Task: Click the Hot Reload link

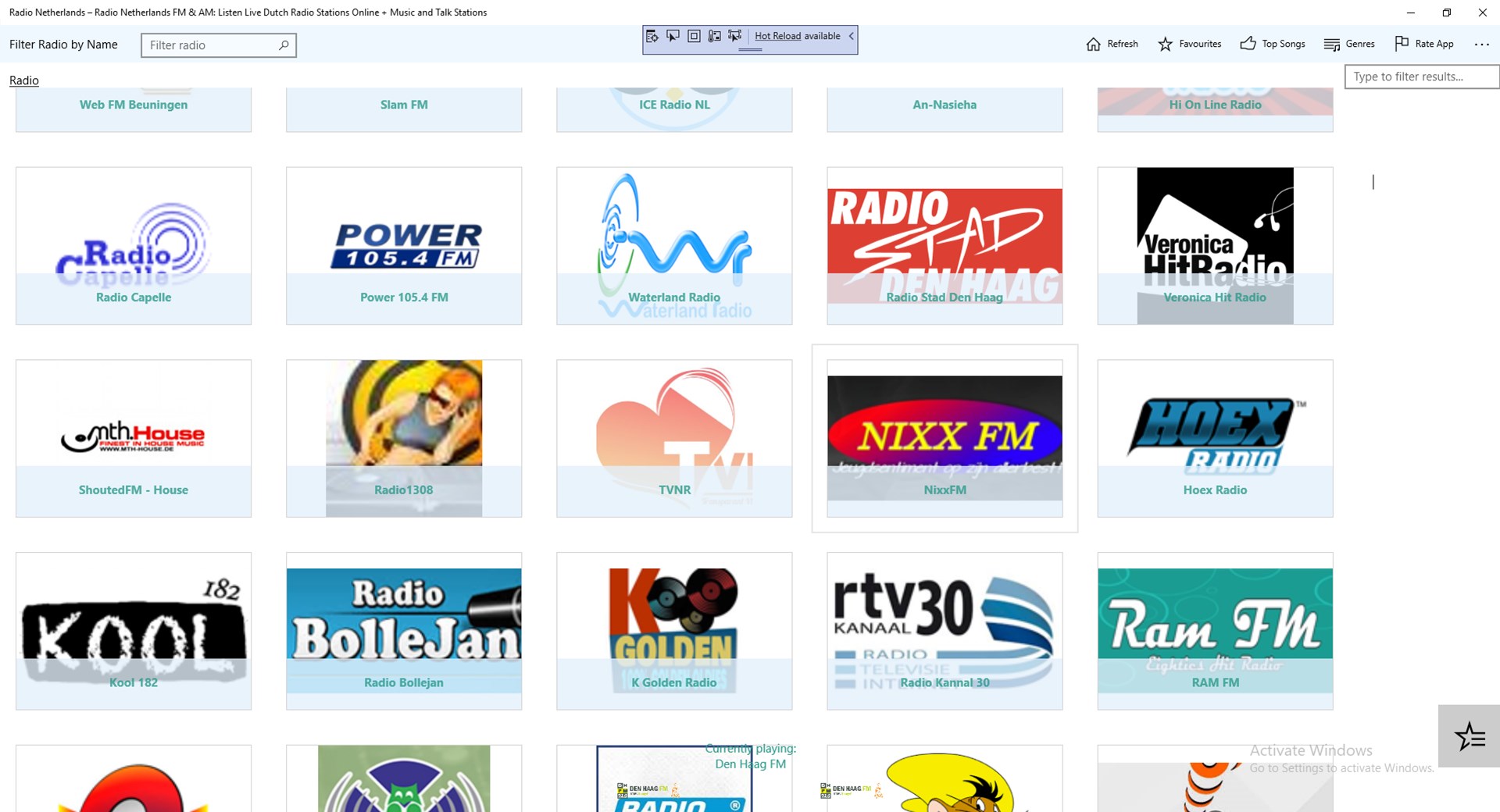Action: pyautogui.click(x=777, y=36)
